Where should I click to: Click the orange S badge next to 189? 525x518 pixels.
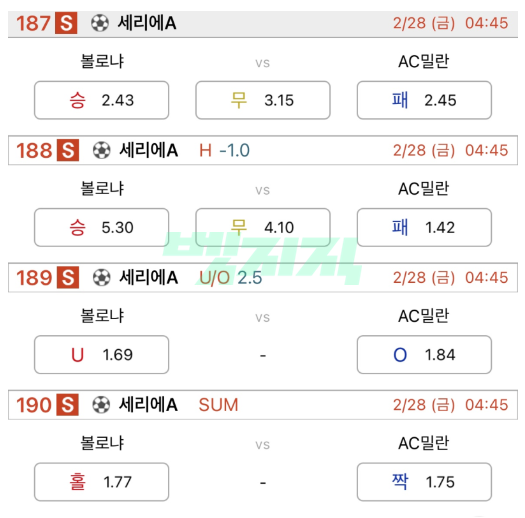tap(68, 278)
